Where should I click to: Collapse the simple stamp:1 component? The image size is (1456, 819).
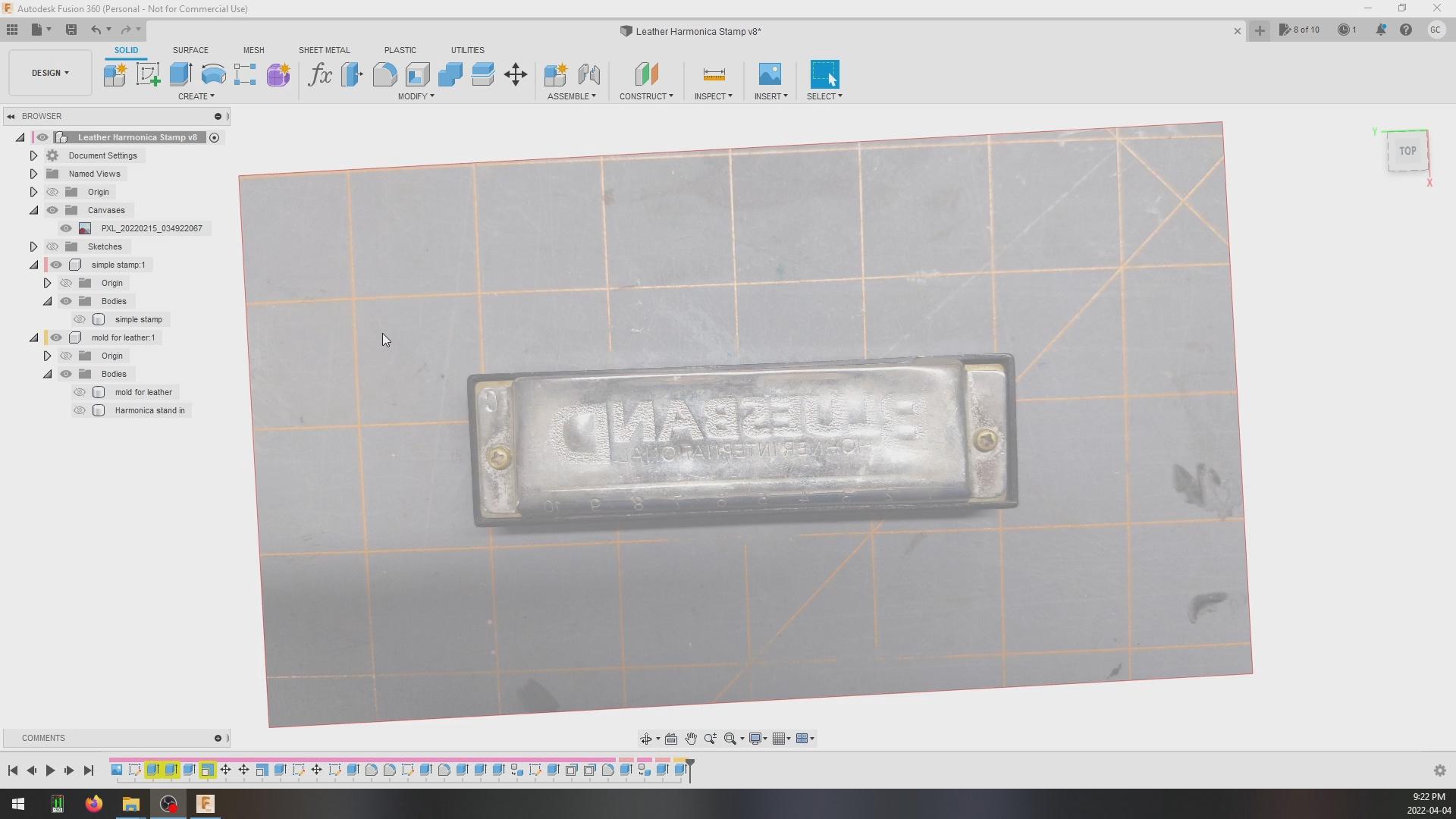33,265
